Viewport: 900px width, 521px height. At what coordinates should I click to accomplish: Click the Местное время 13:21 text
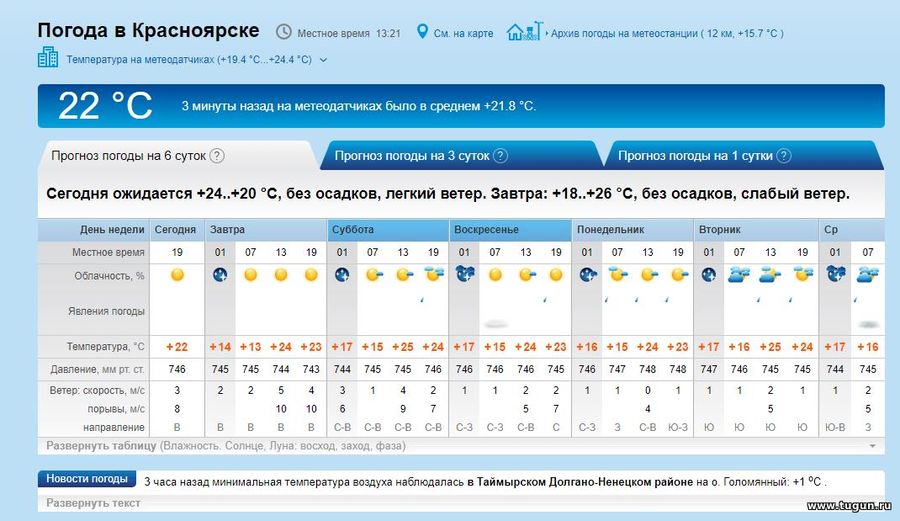click(x=348, y=33)
